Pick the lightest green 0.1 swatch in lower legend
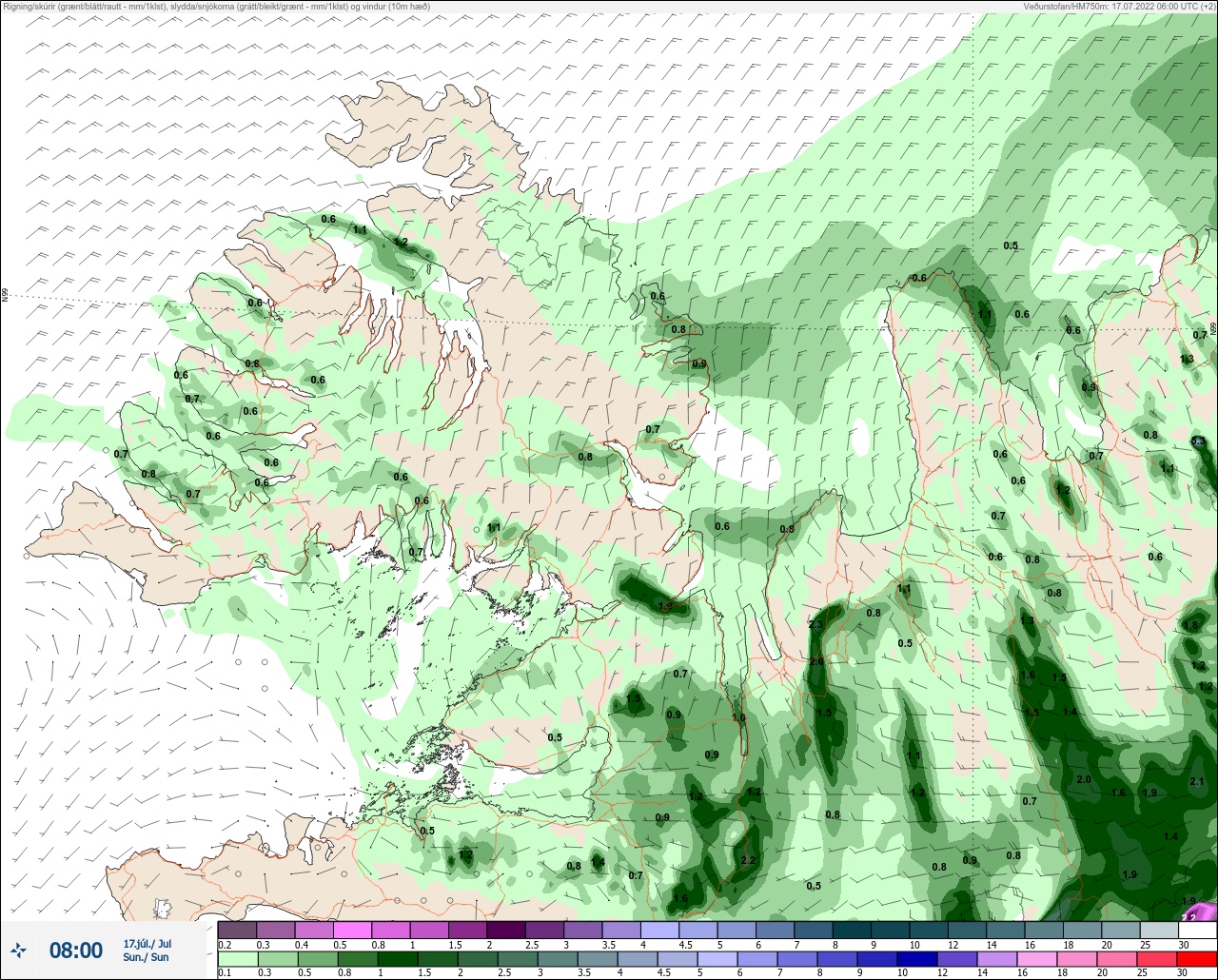1218x980 pixels. tap(237, 959)
